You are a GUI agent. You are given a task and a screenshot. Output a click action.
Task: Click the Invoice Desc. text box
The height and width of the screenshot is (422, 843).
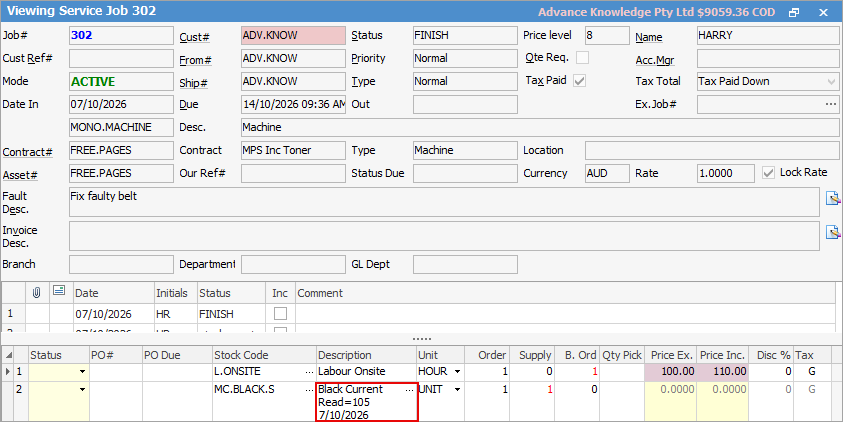(x=445, y=236)
